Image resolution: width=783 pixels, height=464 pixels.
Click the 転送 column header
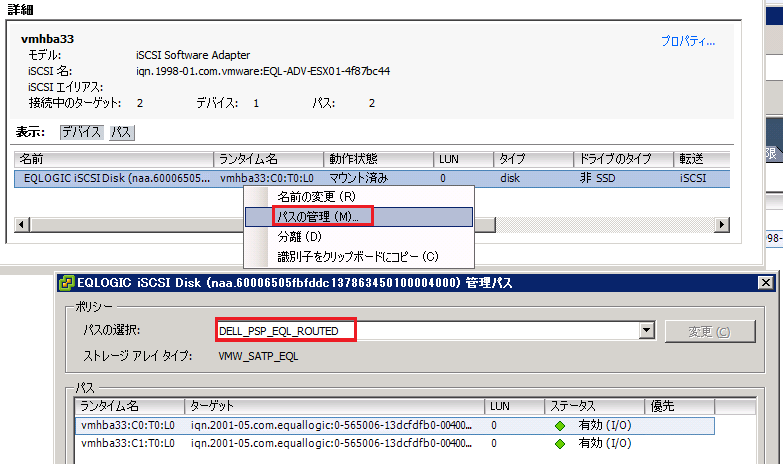pos(702,159)
